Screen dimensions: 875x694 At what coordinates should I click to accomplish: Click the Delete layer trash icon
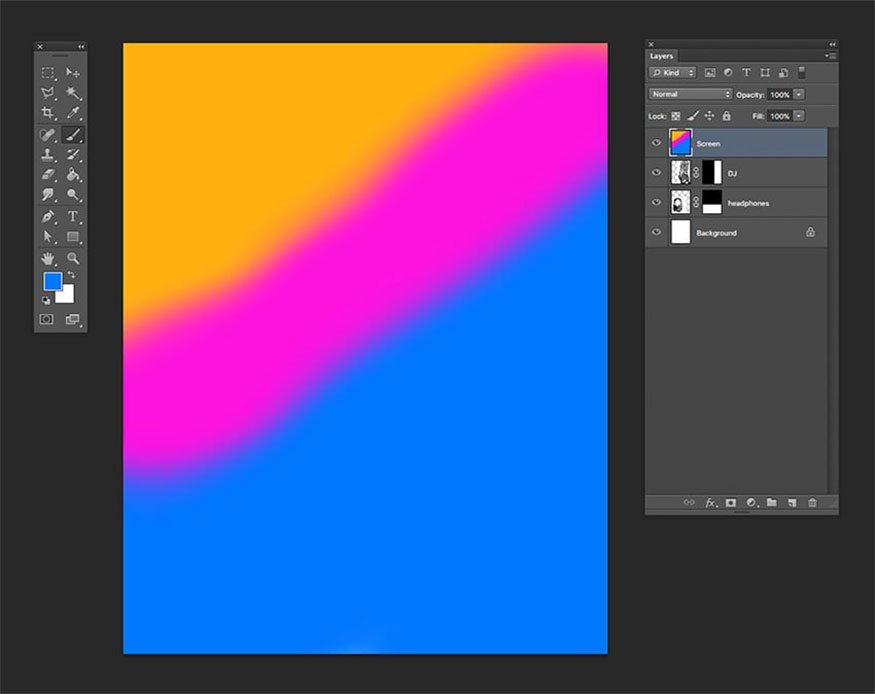[812, 503]
